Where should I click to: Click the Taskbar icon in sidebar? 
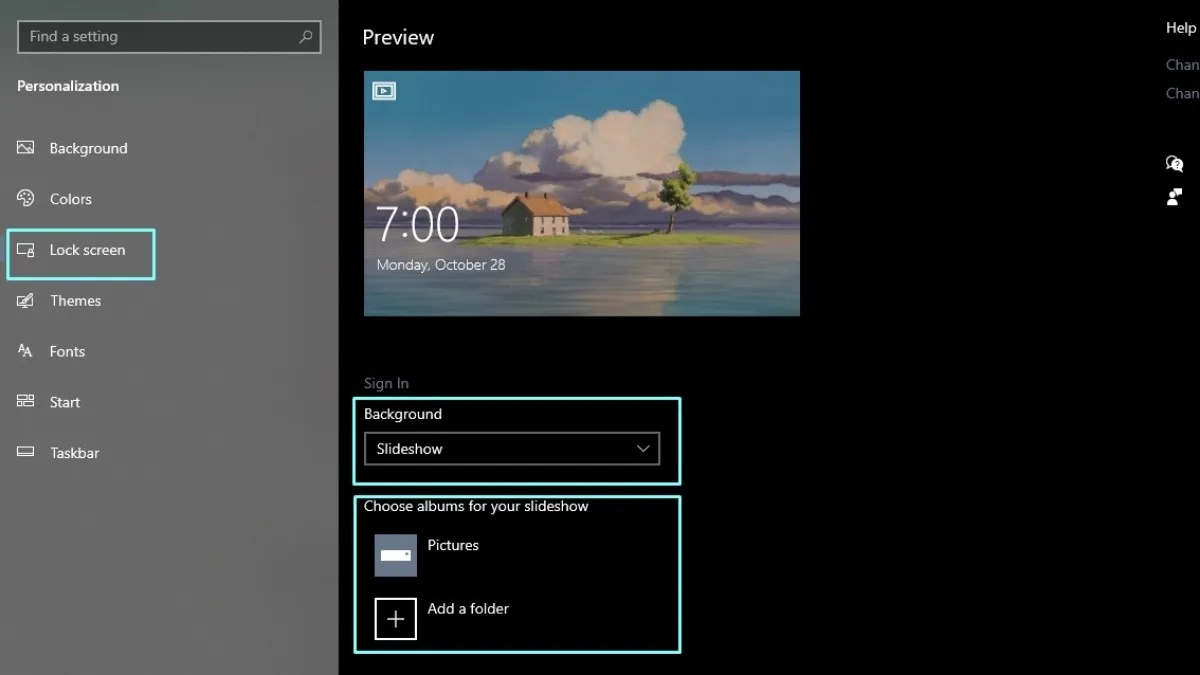click(26, 453)
